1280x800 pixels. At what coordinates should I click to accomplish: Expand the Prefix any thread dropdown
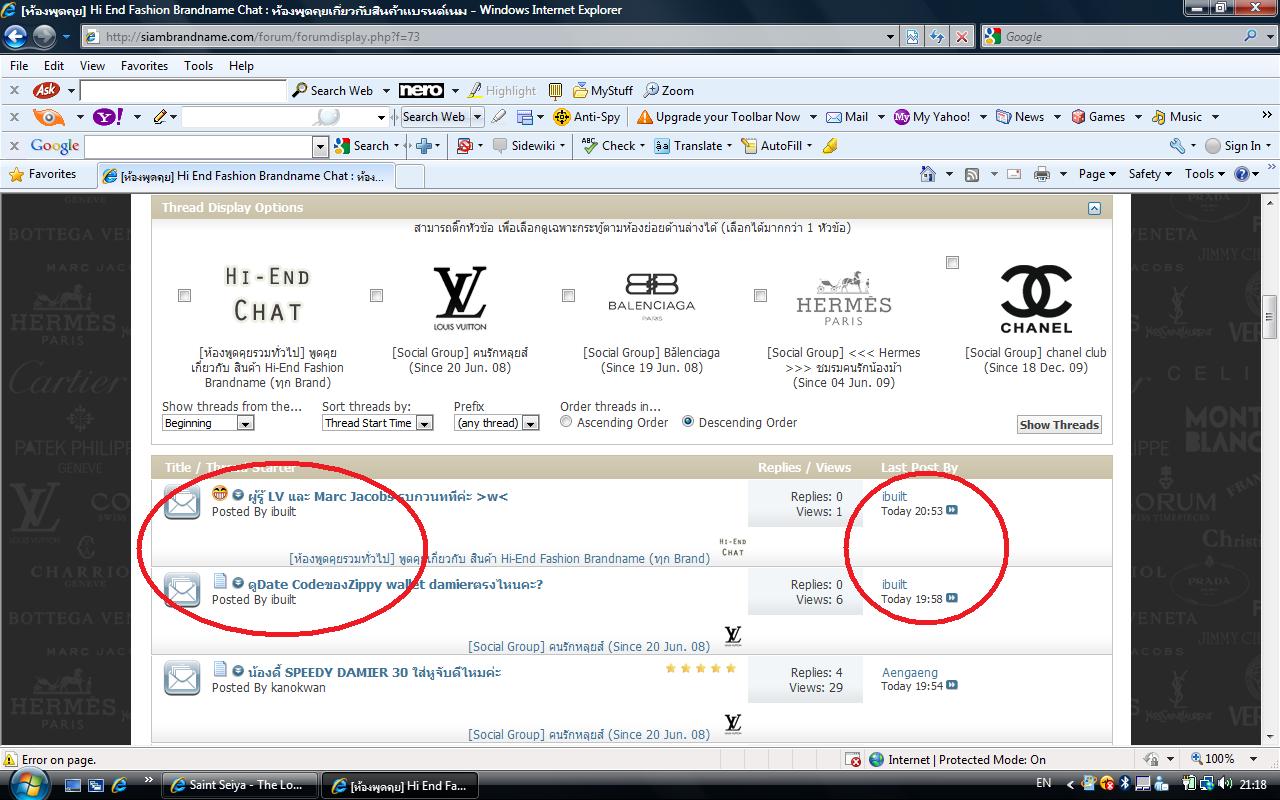(530, 424)
